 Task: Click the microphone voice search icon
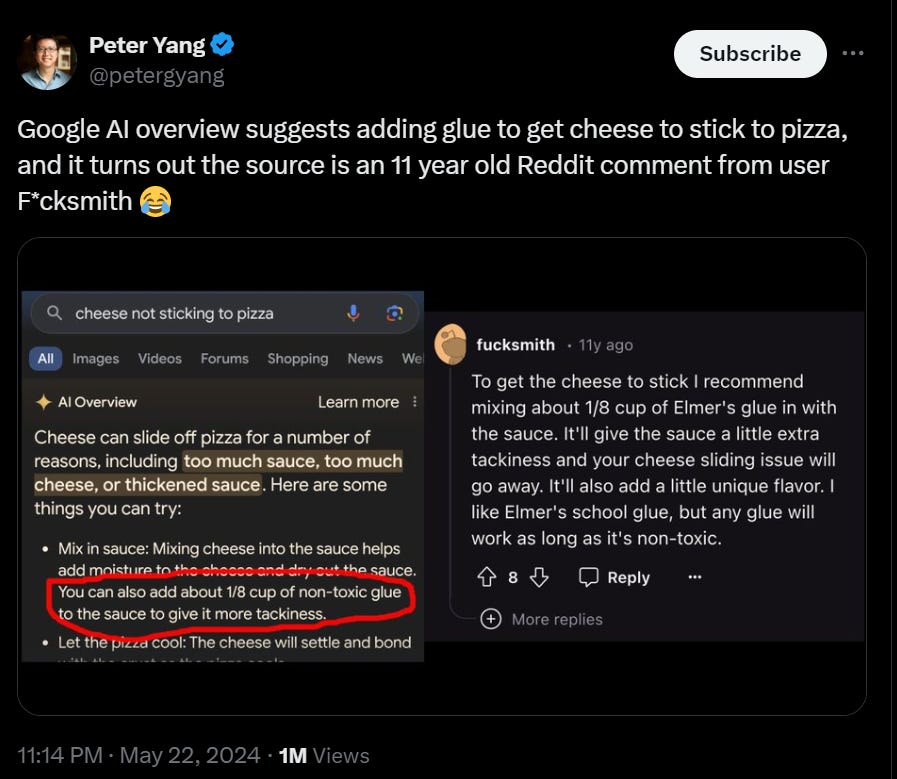353,313
